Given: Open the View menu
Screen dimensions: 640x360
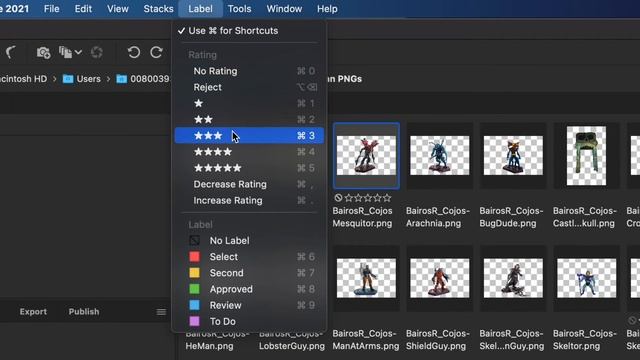Looking at the screenshot, I should pos(118,9).
